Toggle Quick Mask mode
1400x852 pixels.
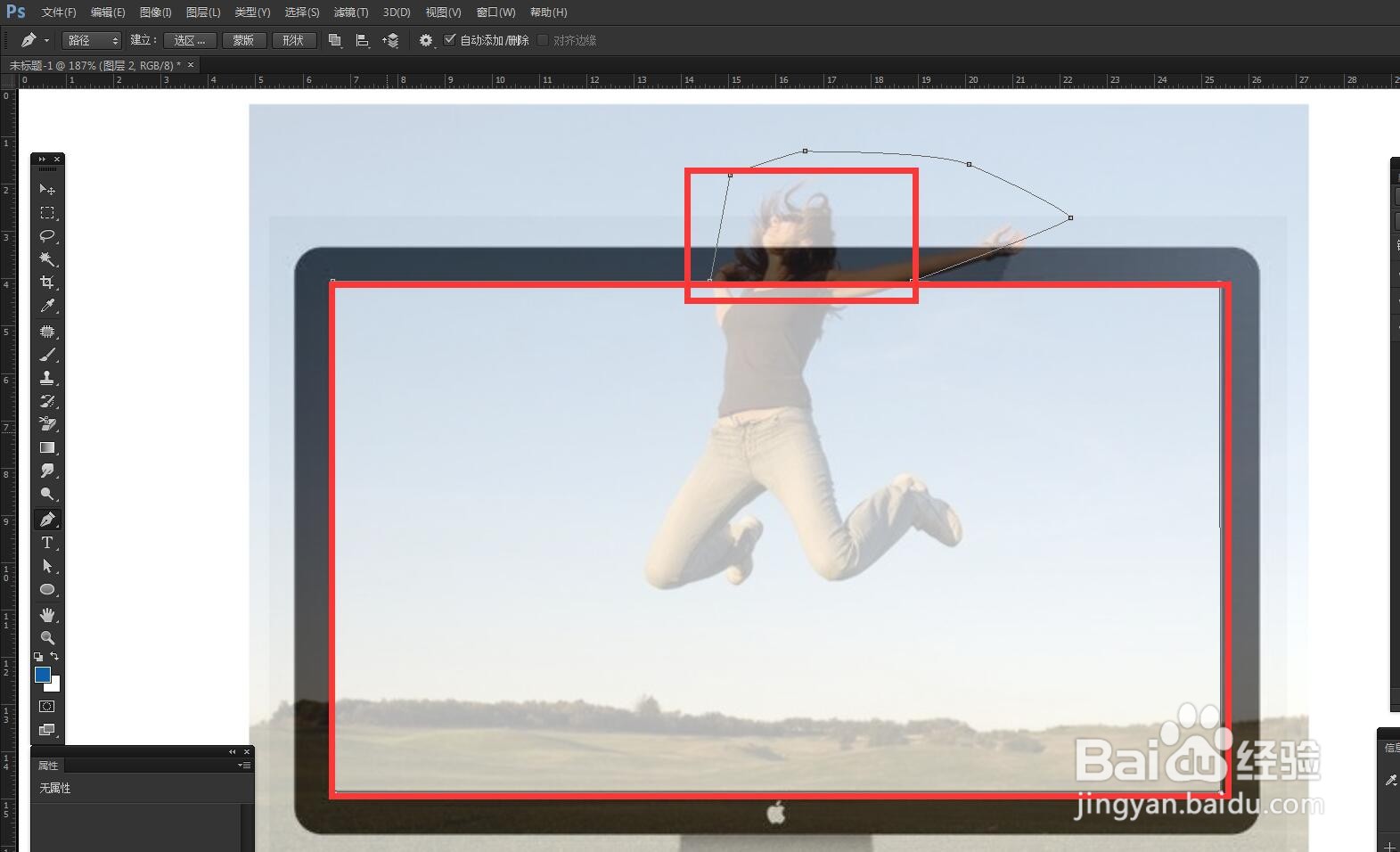(47, 706)
